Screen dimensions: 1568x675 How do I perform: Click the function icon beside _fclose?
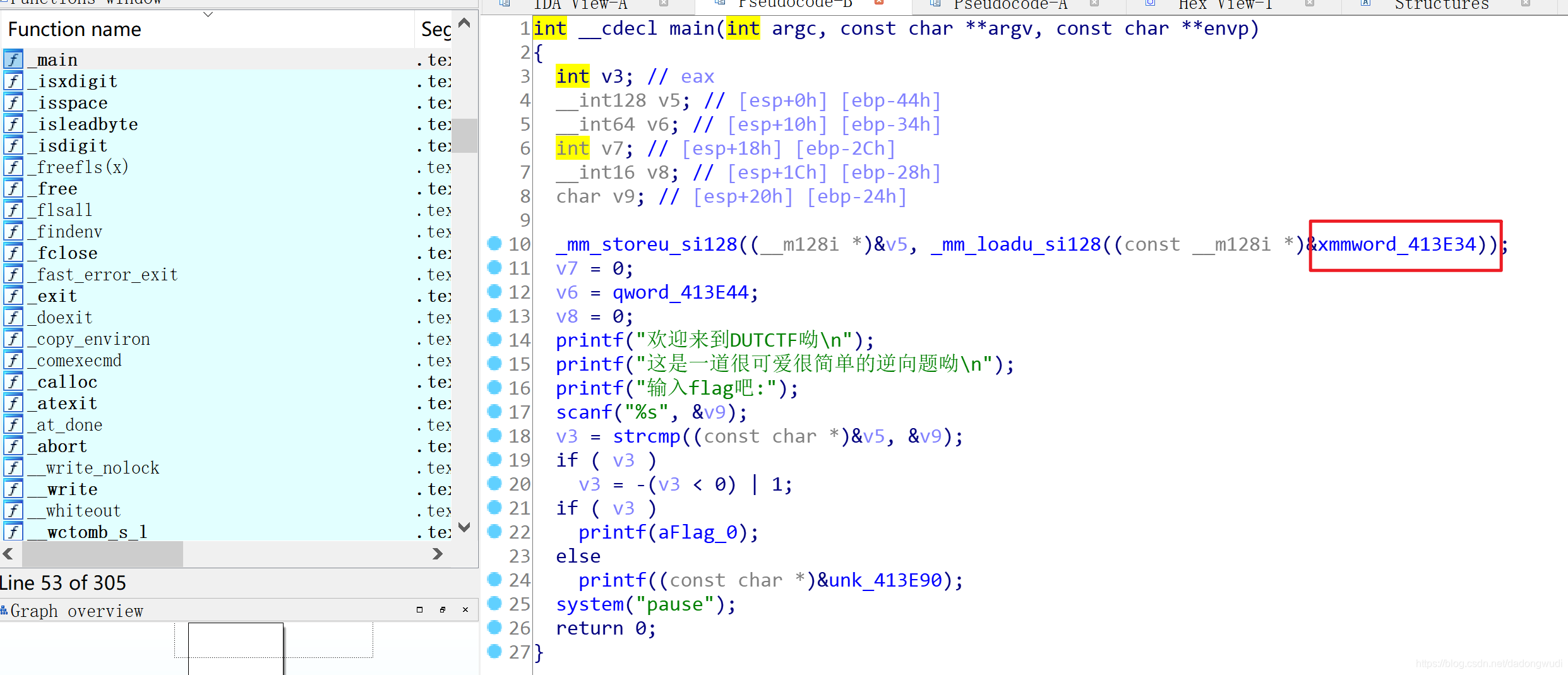(13, 253)
